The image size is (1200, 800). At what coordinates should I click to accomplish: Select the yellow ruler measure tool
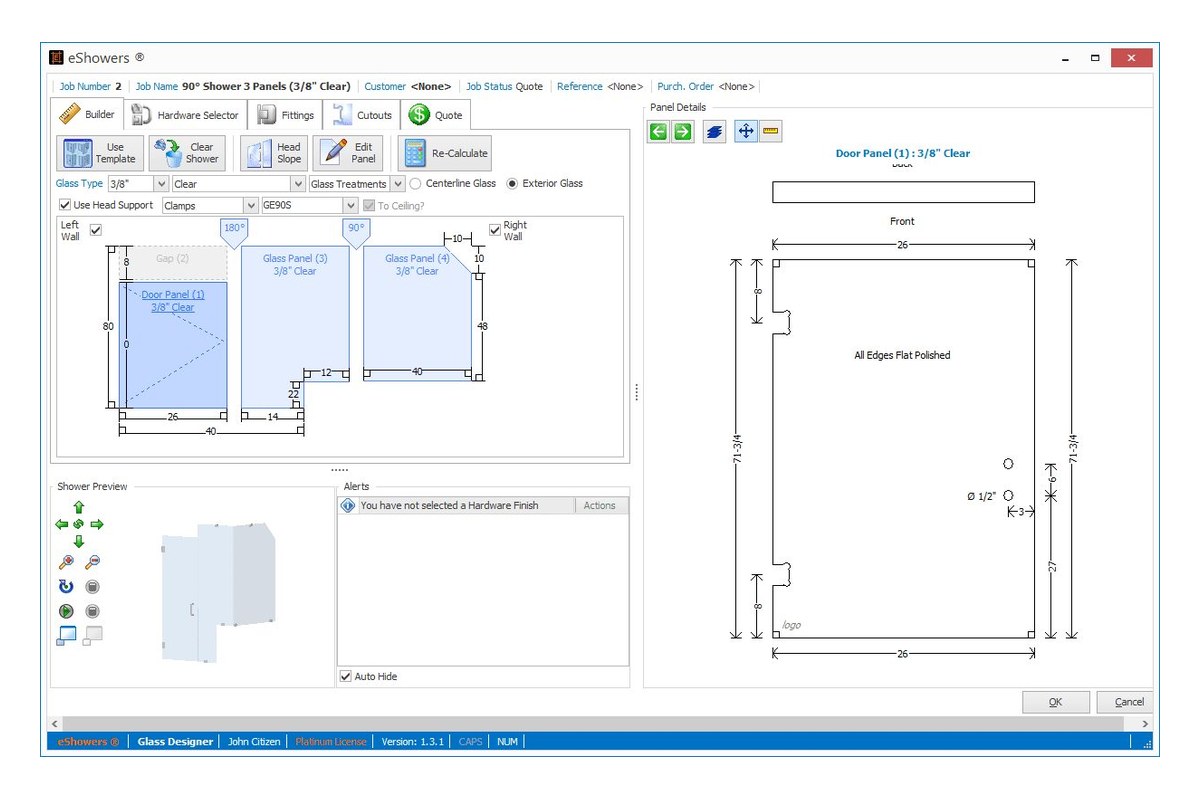[770, 131]
